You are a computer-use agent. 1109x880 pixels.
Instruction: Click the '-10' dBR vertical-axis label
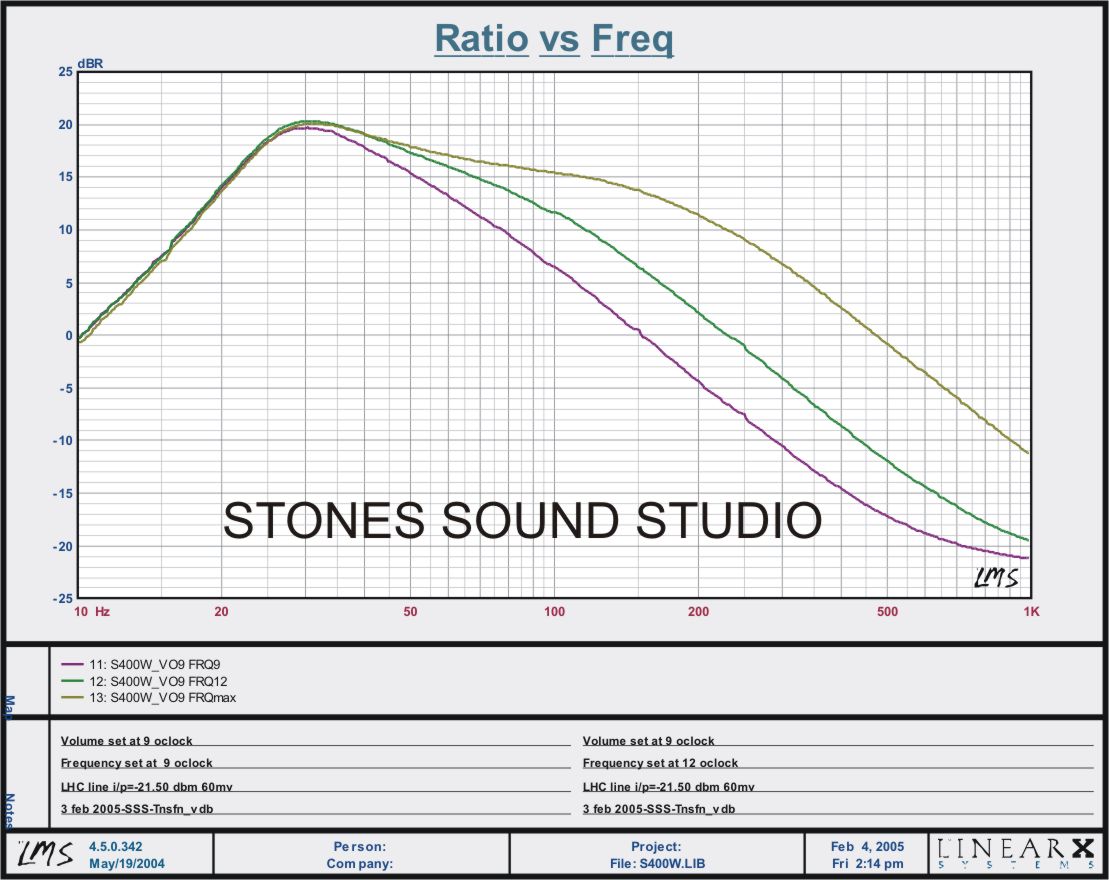pos(62,441)
